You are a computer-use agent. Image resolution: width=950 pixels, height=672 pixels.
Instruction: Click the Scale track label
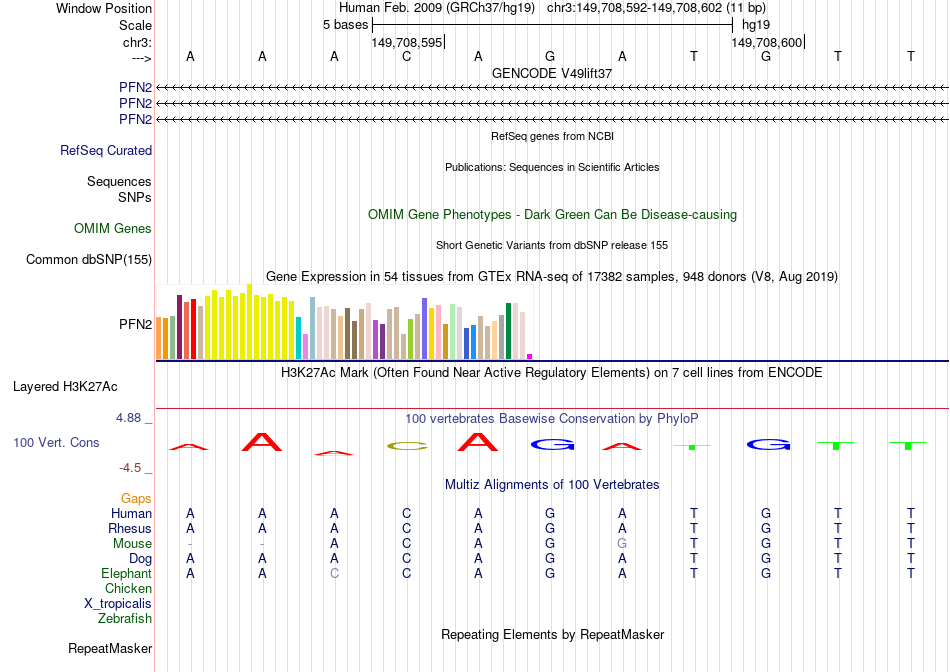135,25
